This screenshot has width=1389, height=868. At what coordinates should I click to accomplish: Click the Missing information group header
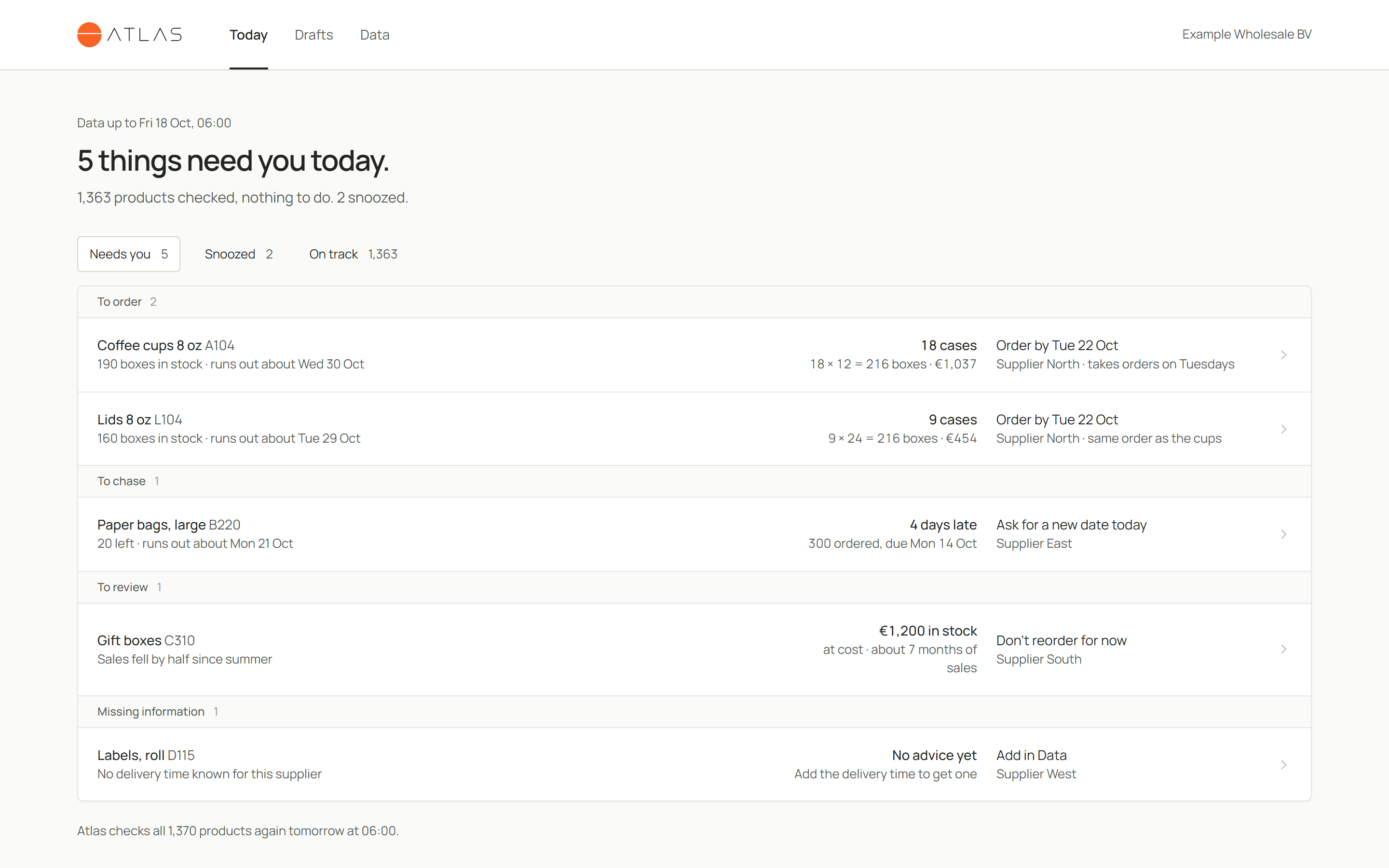click(x=694, y=712)
